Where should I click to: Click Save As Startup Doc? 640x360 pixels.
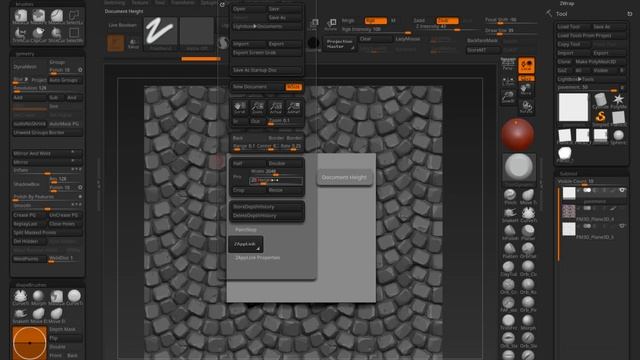(267, 70)
